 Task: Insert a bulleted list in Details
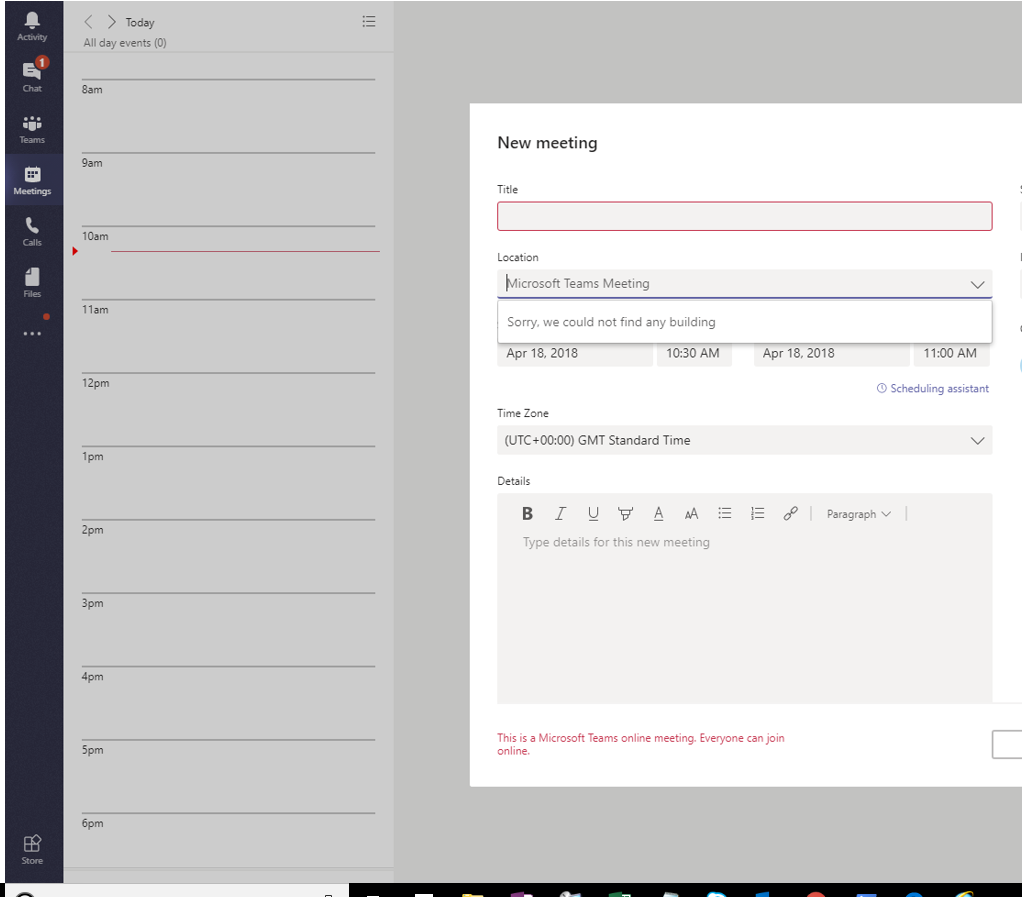tap(725, 514)
